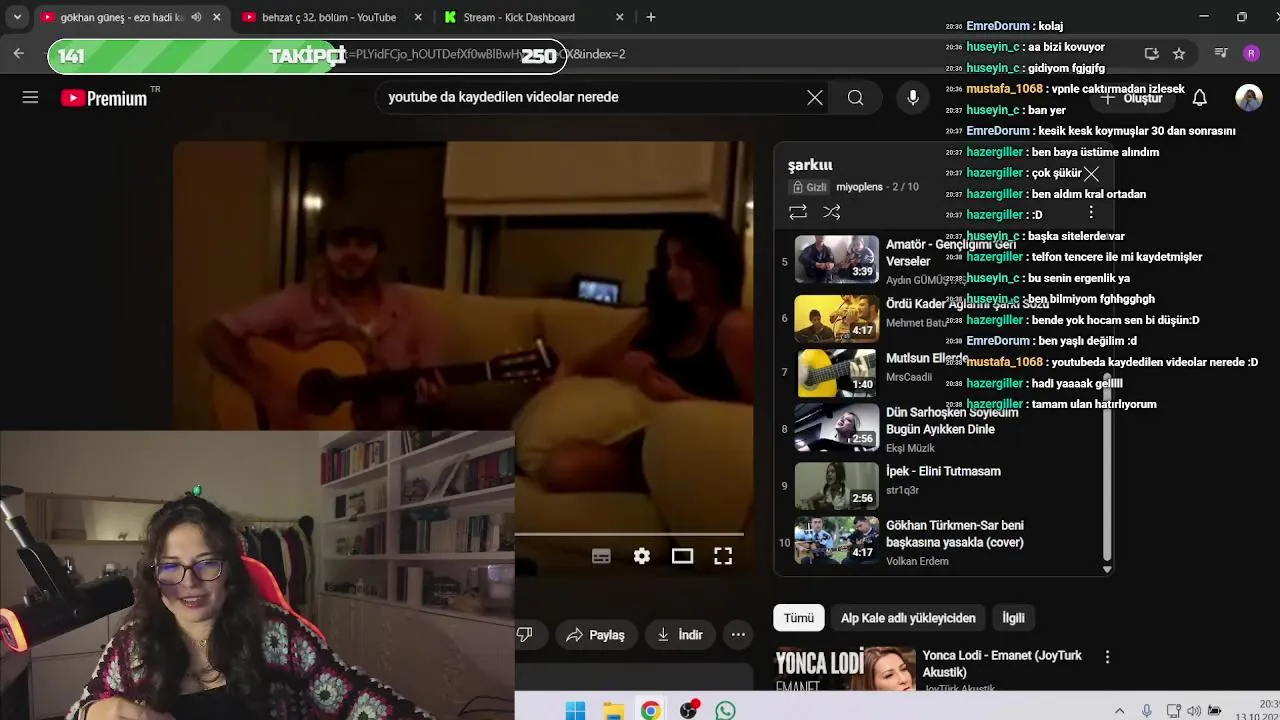
Task: Toggle playlist loop mode
Action: [797, 212]
